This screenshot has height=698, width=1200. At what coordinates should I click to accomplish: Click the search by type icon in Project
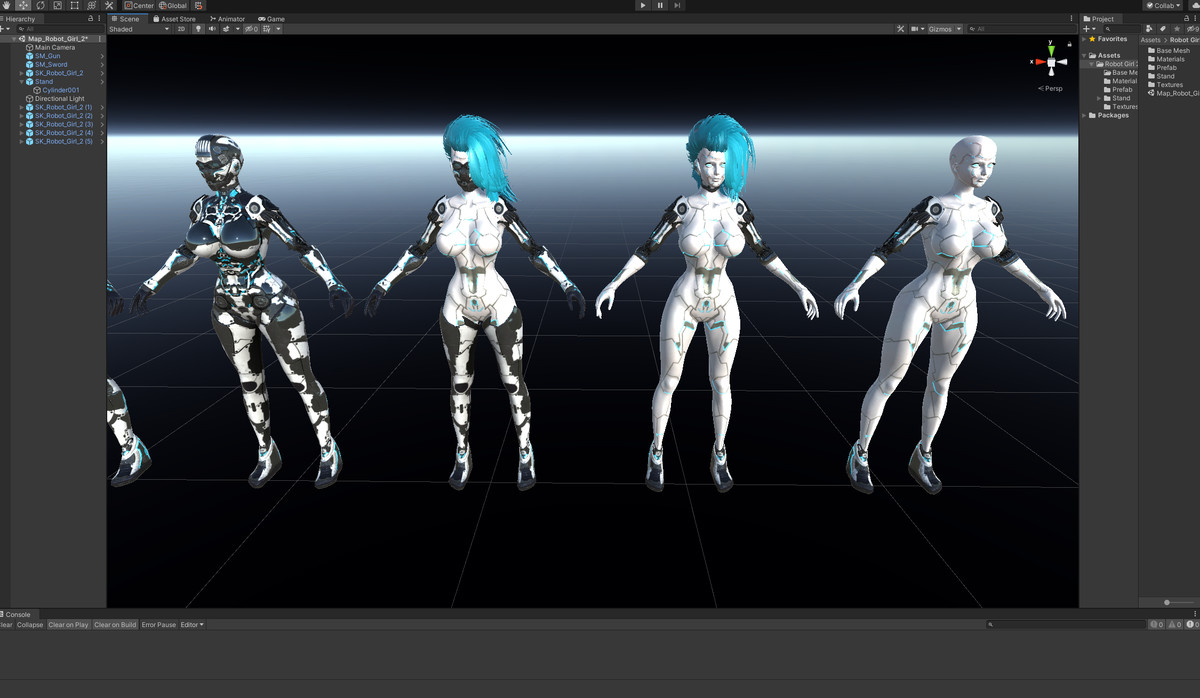tap(1150, 29)
